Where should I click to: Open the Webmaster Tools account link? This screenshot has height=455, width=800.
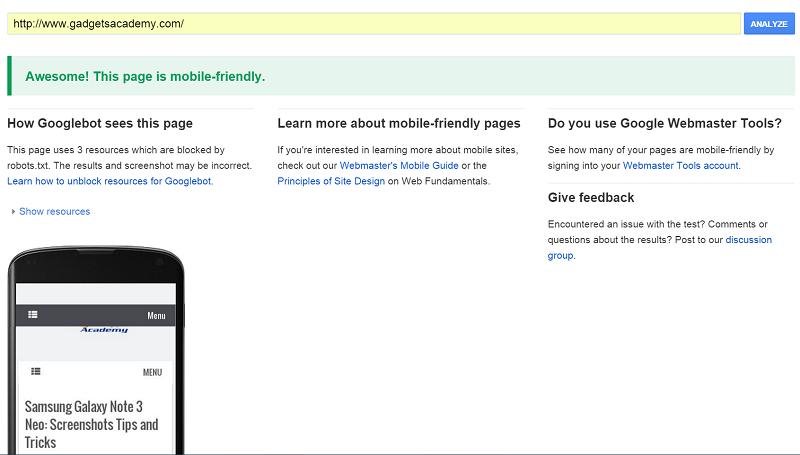pos(681,166)
